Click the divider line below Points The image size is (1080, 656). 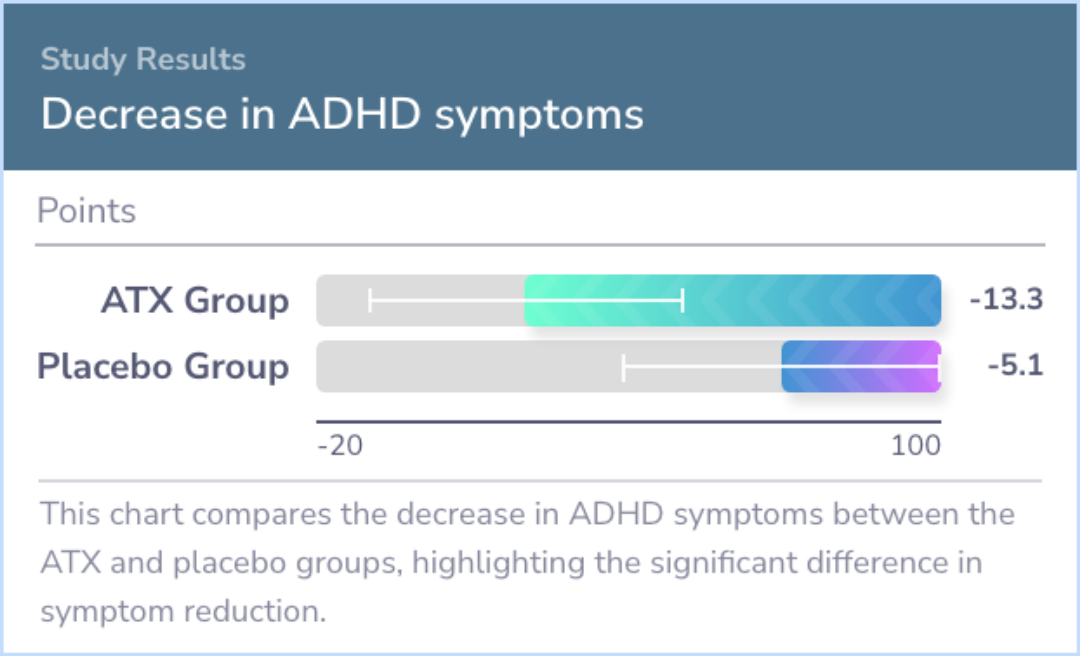tap(540, 244)
